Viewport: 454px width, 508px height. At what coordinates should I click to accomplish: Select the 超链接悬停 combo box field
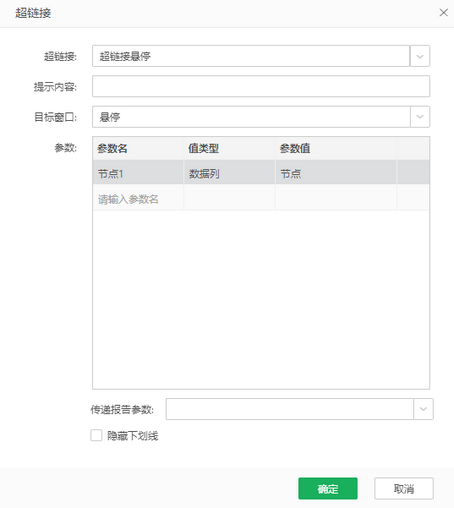[251, 56]
